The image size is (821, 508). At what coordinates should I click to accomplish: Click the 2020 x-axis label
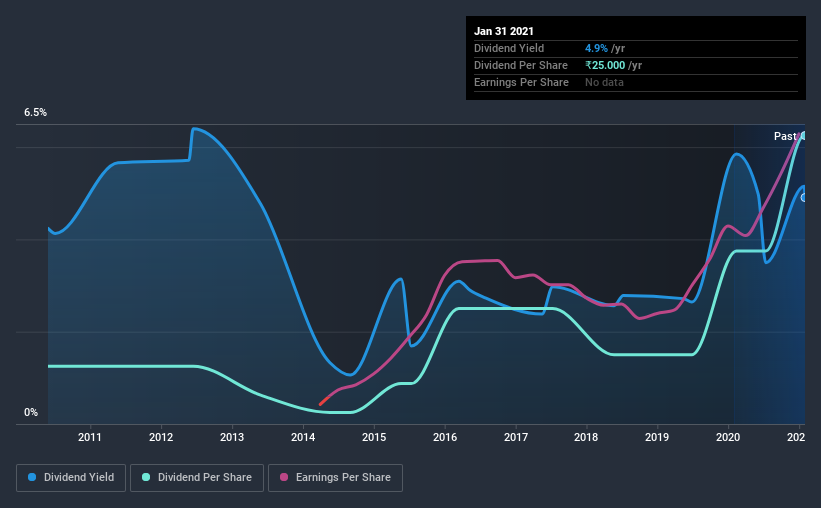click(x=728, y=437)
